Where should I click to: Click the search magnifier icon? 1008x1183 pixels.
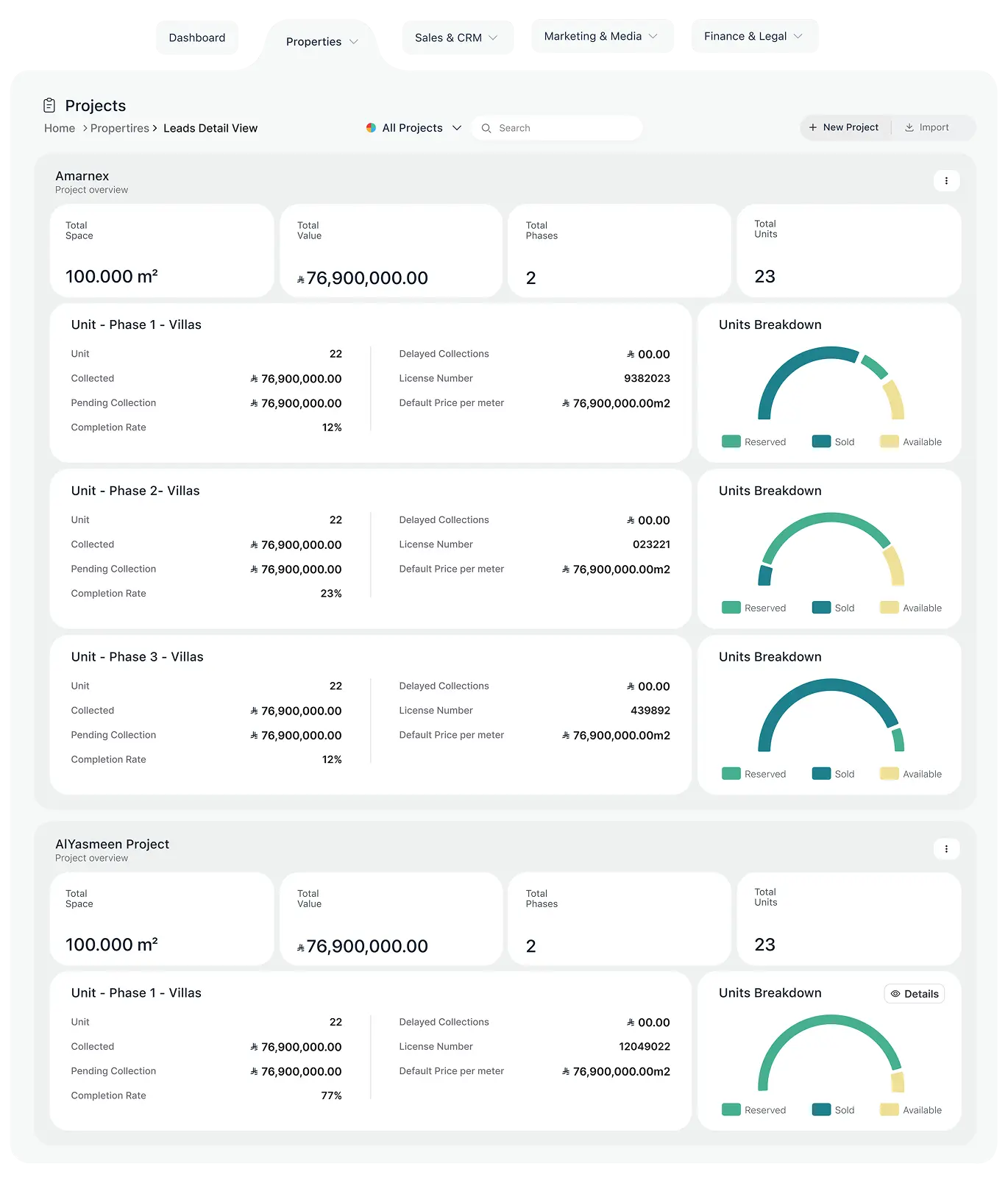pos(486,128)
